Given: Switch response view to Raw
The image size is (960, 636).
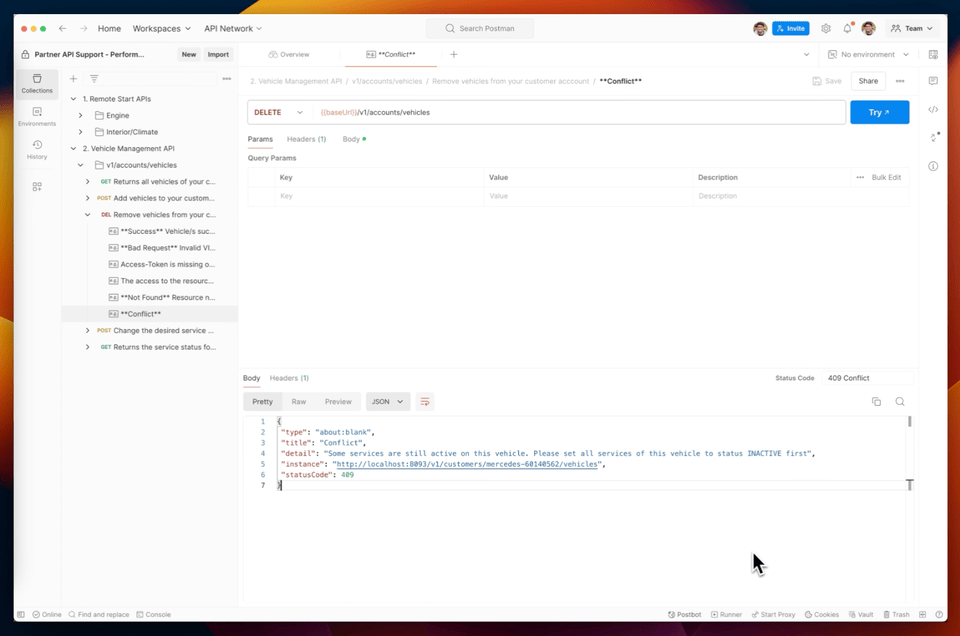Looking at the screenshot, I should 299,402.
